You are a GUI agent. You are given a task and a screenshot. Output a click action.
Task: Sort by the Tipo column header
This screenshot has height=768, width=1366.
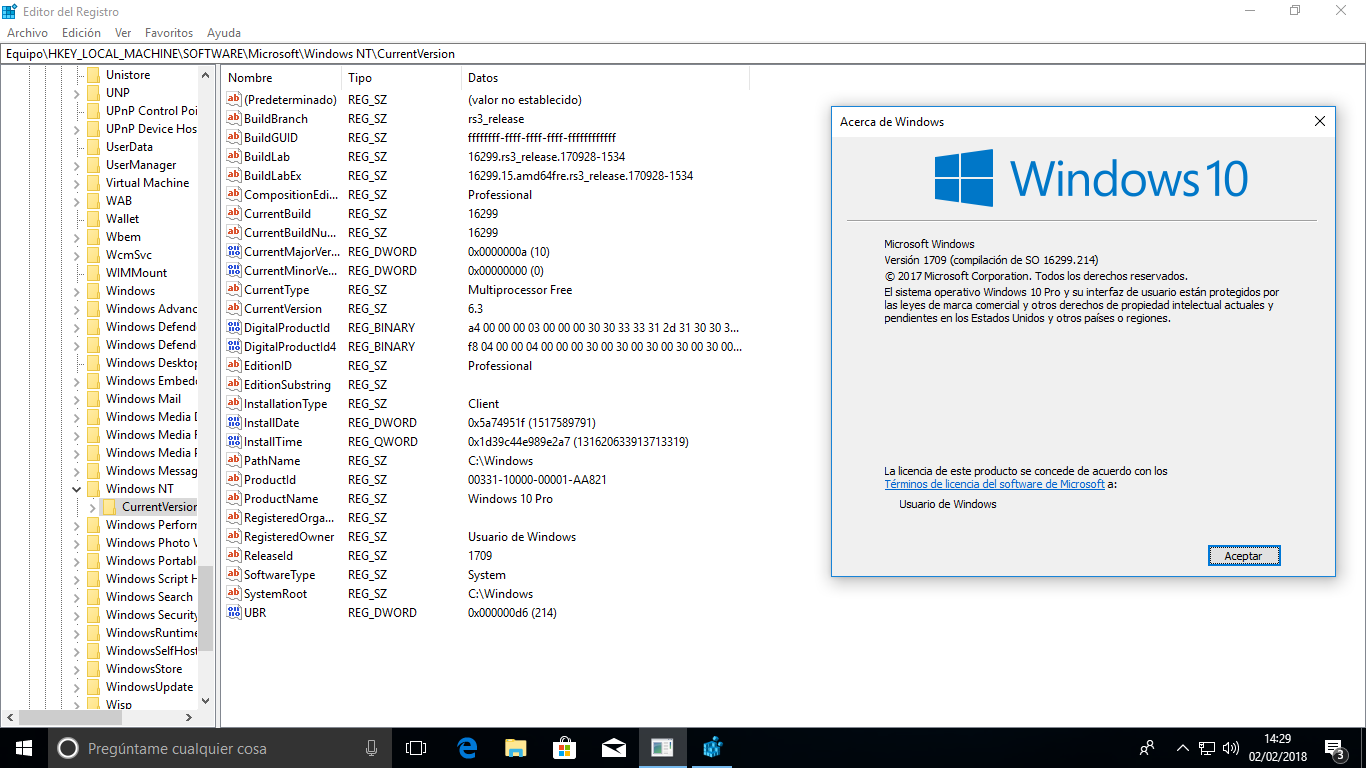tap(402, 78)
